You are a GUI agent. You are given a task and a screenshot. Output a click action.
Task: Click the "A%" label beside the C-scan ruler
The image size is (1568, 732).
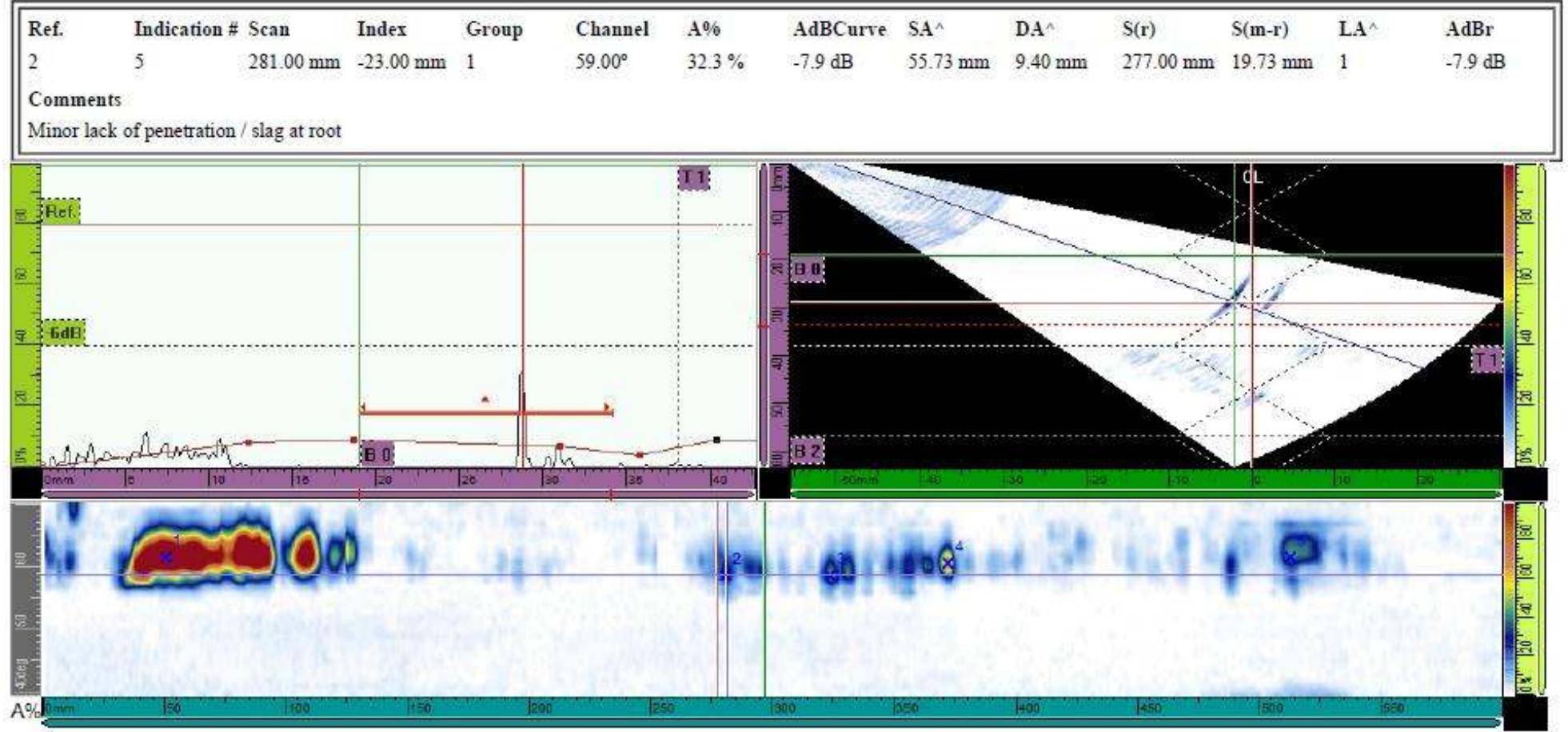click(25, 710)
